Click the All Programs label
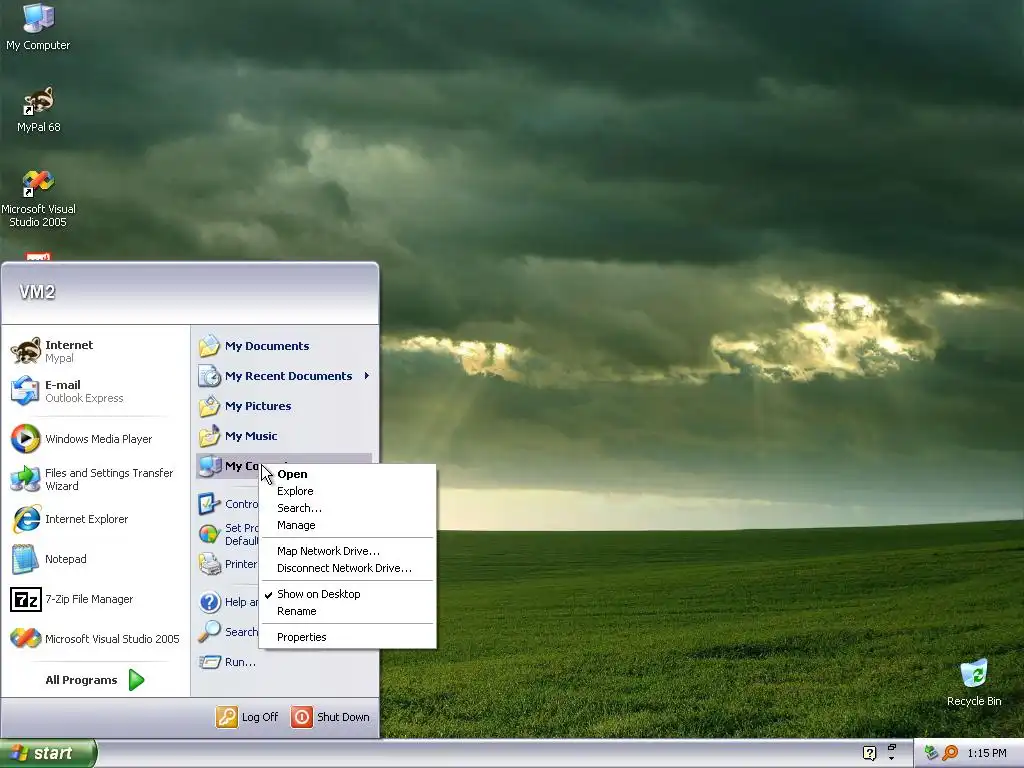Image resolution: width=1024 pixels, height=768 pixels. coord(81,680)
